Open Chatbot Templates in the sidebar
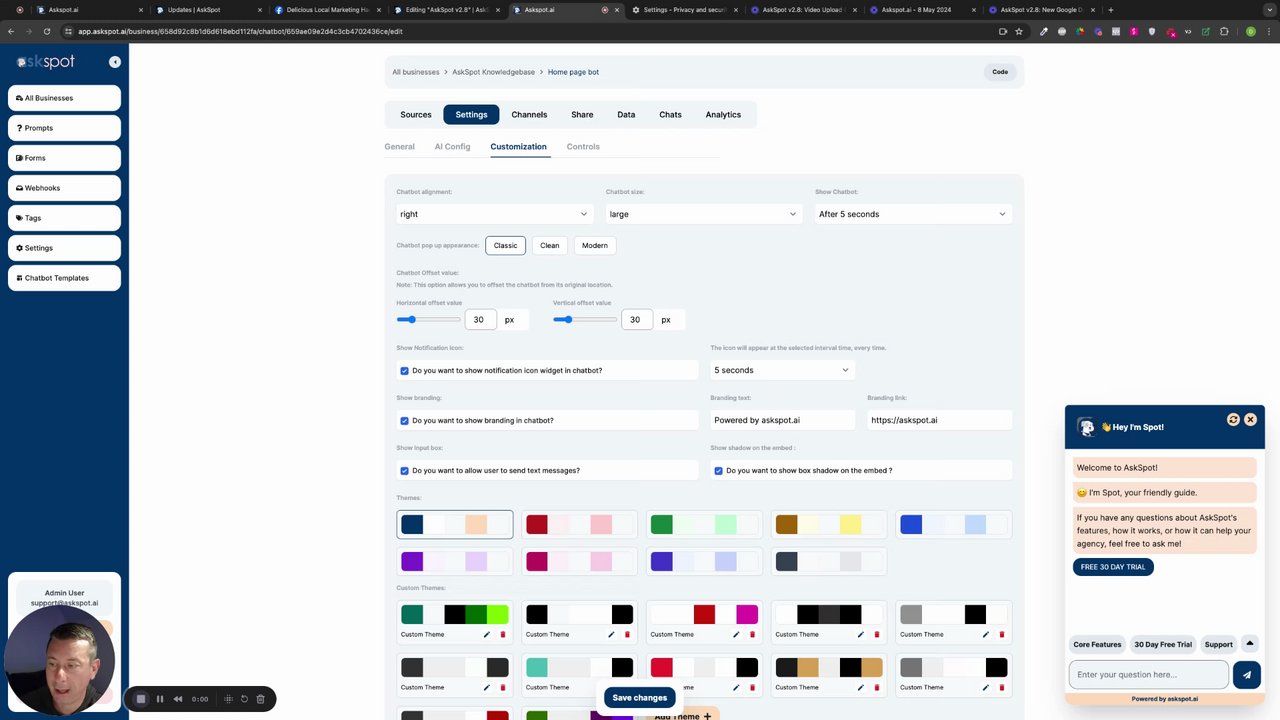This screenshot has height=720, width=1280. point(64,278)
